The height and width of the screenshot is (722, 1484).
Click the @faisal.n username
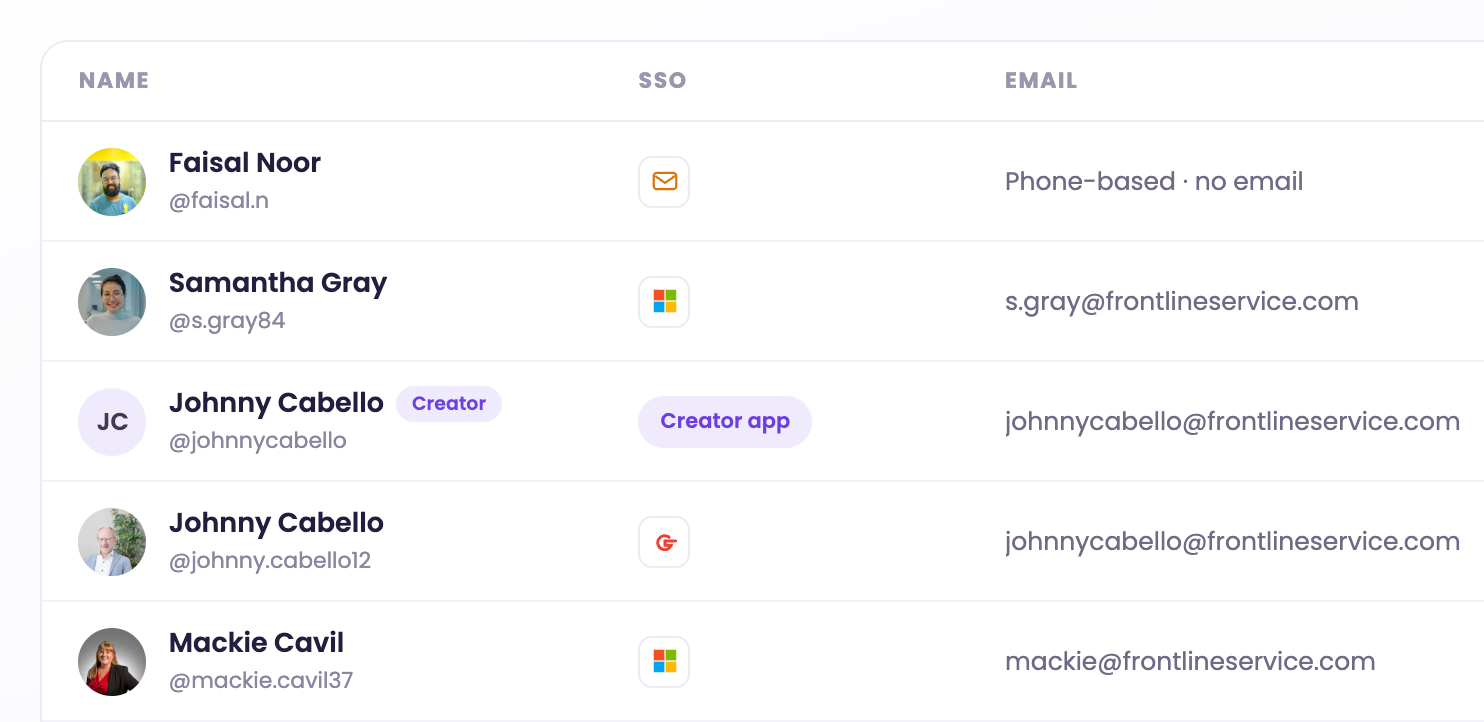tap(219, 201)
